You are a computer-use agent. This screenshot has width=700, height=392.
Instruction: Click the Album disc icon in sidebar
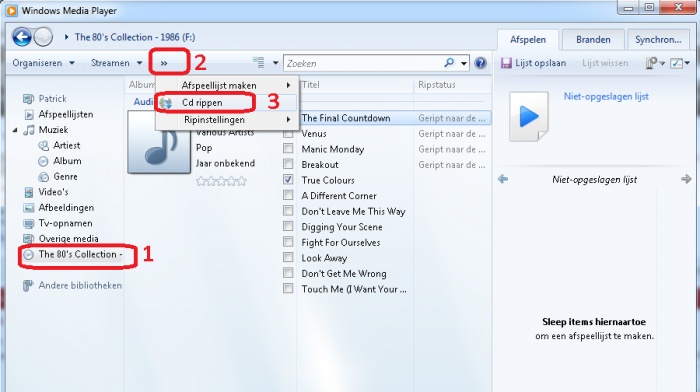click(x=43, y=161)
